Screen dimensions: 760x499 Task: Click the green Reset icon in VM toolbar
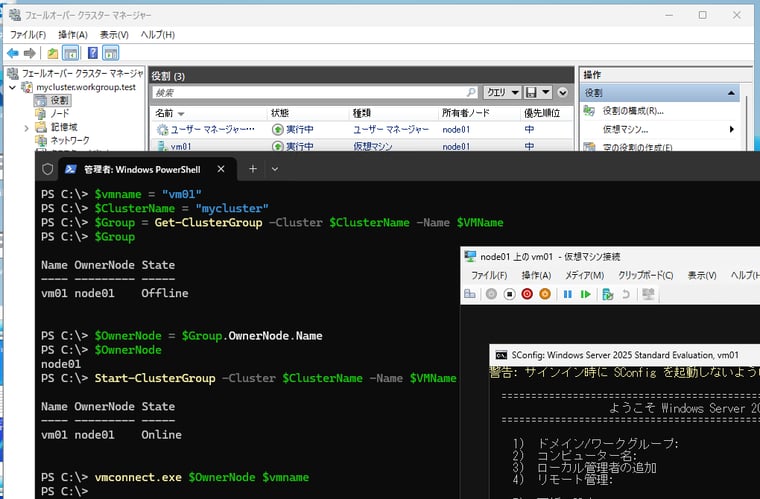tap(586, 294)
